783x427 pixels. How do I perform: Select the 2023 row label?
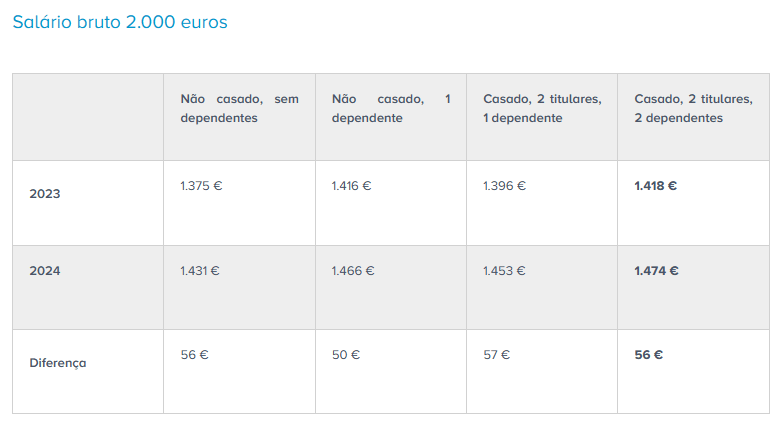[x=45, y=194]
